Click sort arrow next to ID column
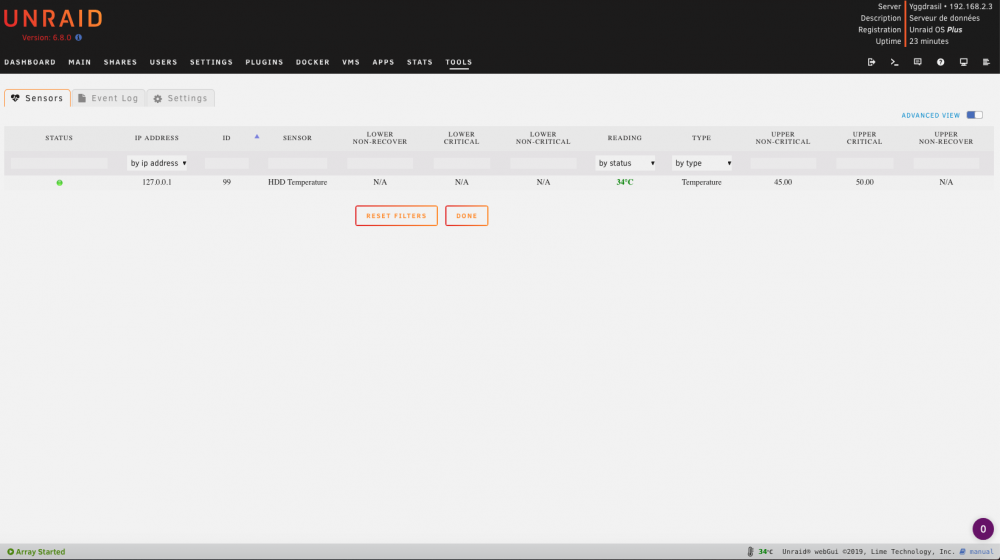The width and height of the screenshot is (1000, 560). (257, 136)
